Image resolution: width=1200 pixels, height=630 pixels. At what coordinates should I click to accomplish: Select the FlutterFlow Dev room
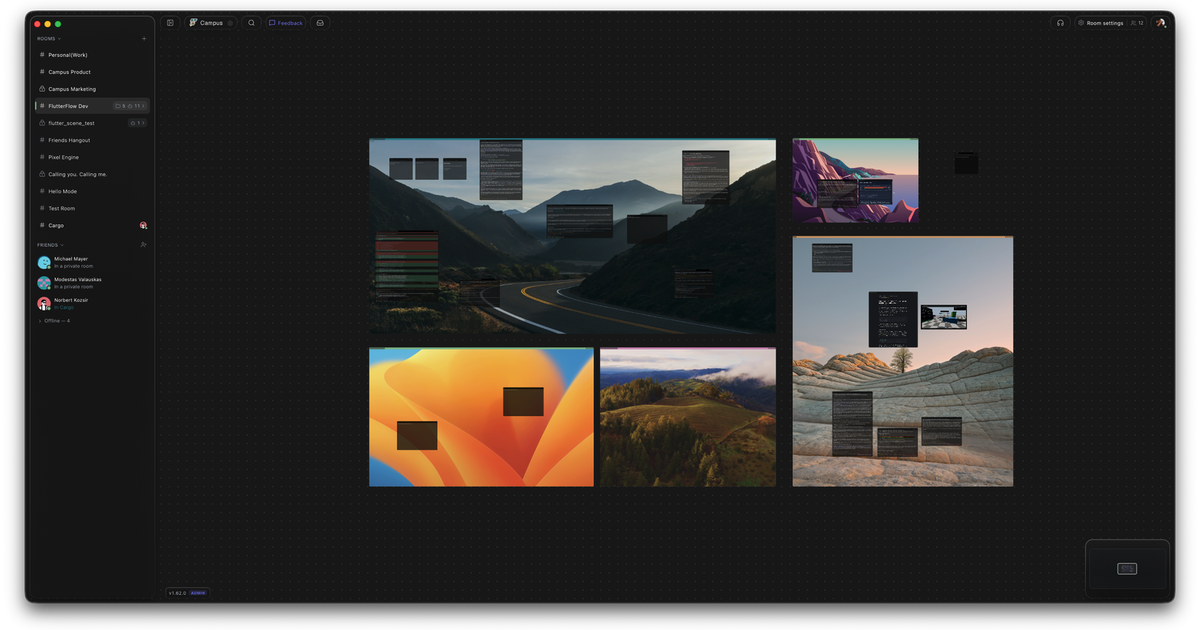[x=91, y=106]
